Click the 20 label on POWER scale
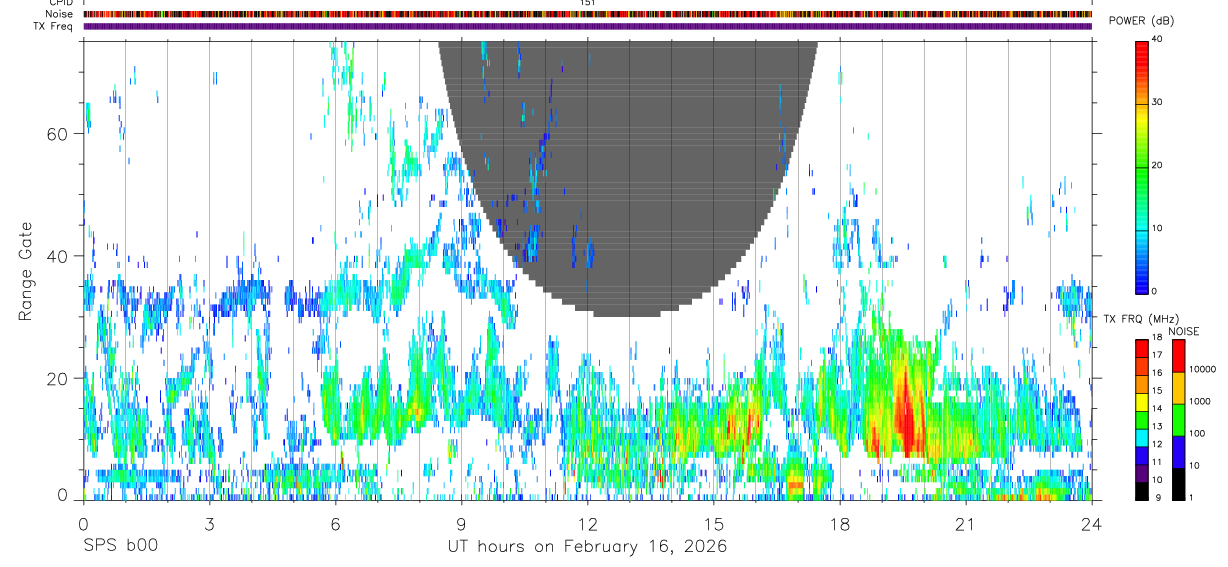 [1157, 165]
